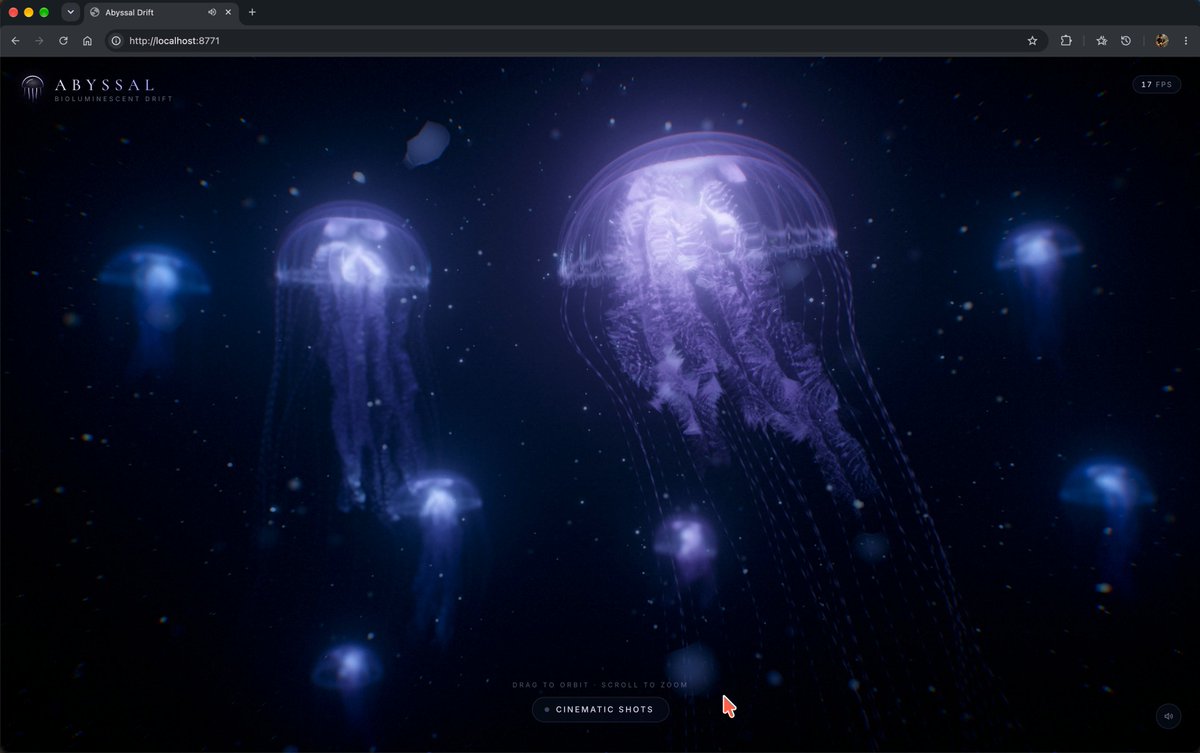Open the tab search dropdown arrow
This screenshot has width=1200, height=753.
click(70, 12)
